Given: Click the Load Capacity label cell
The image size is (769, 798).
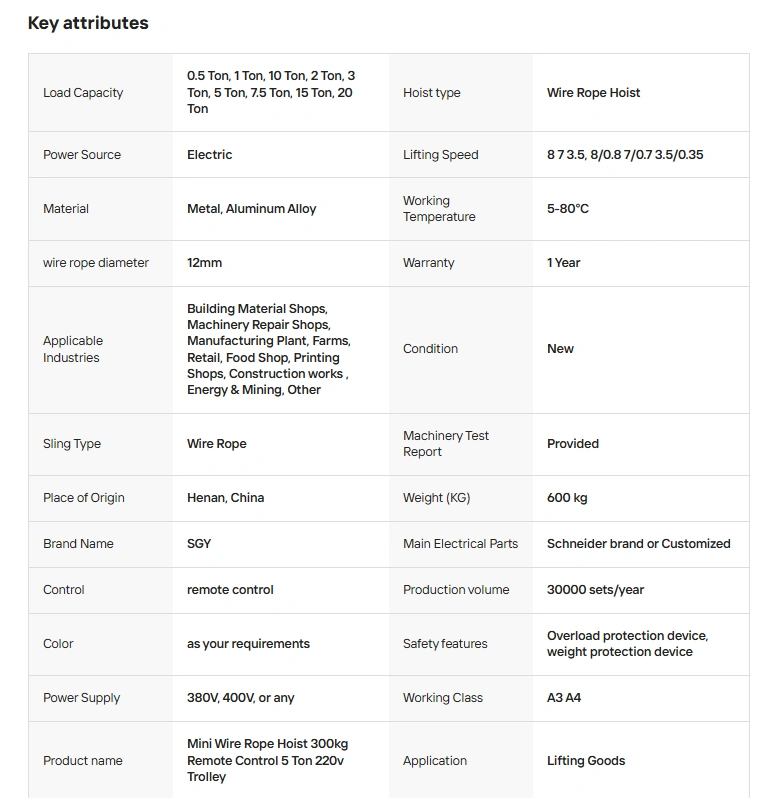Looking at the screenshot, I should point(83,93).
